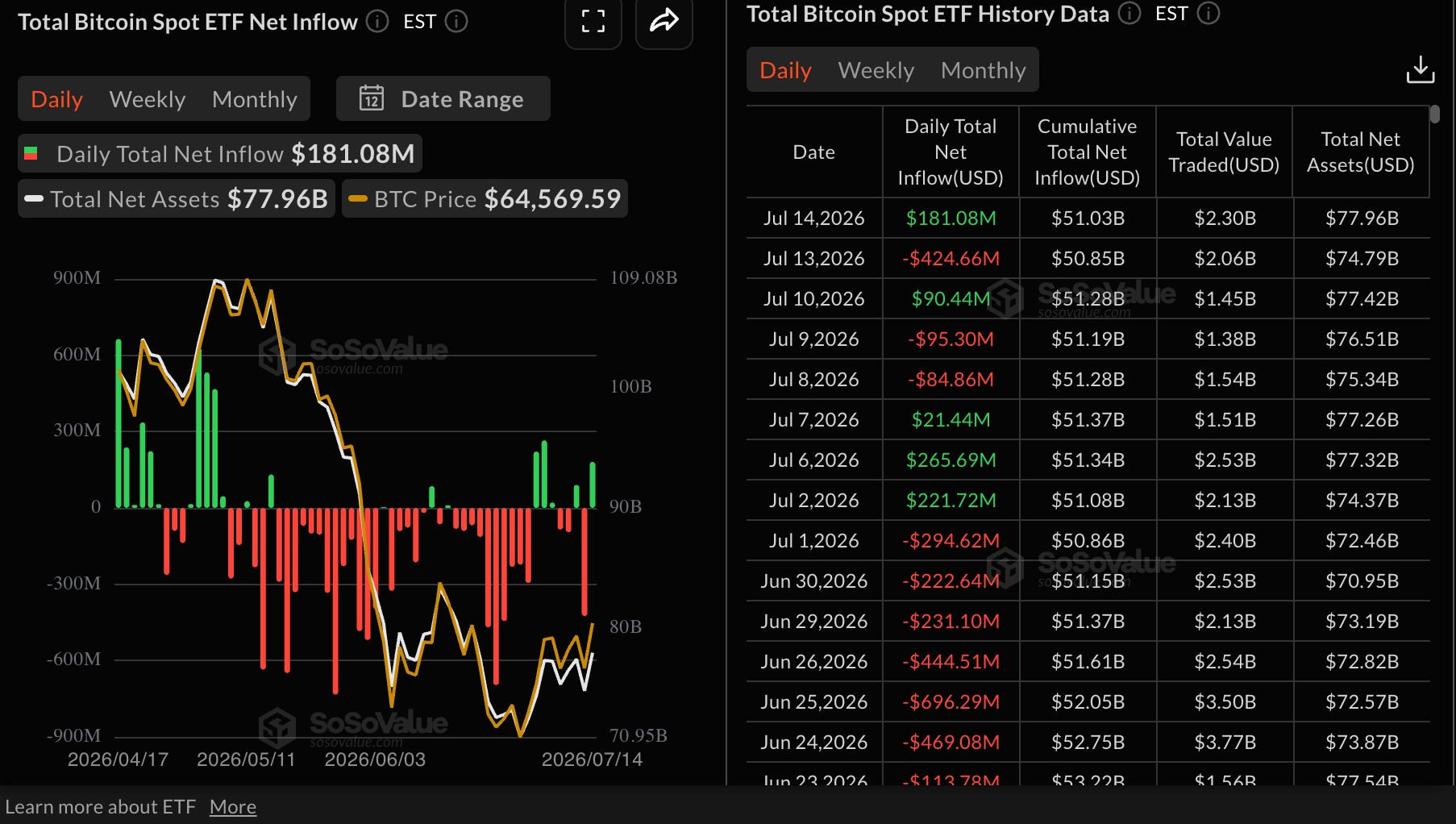1456x824 pixels.
Task: Click the -$696.29M outflow cell
Action: tap(951, 702)
